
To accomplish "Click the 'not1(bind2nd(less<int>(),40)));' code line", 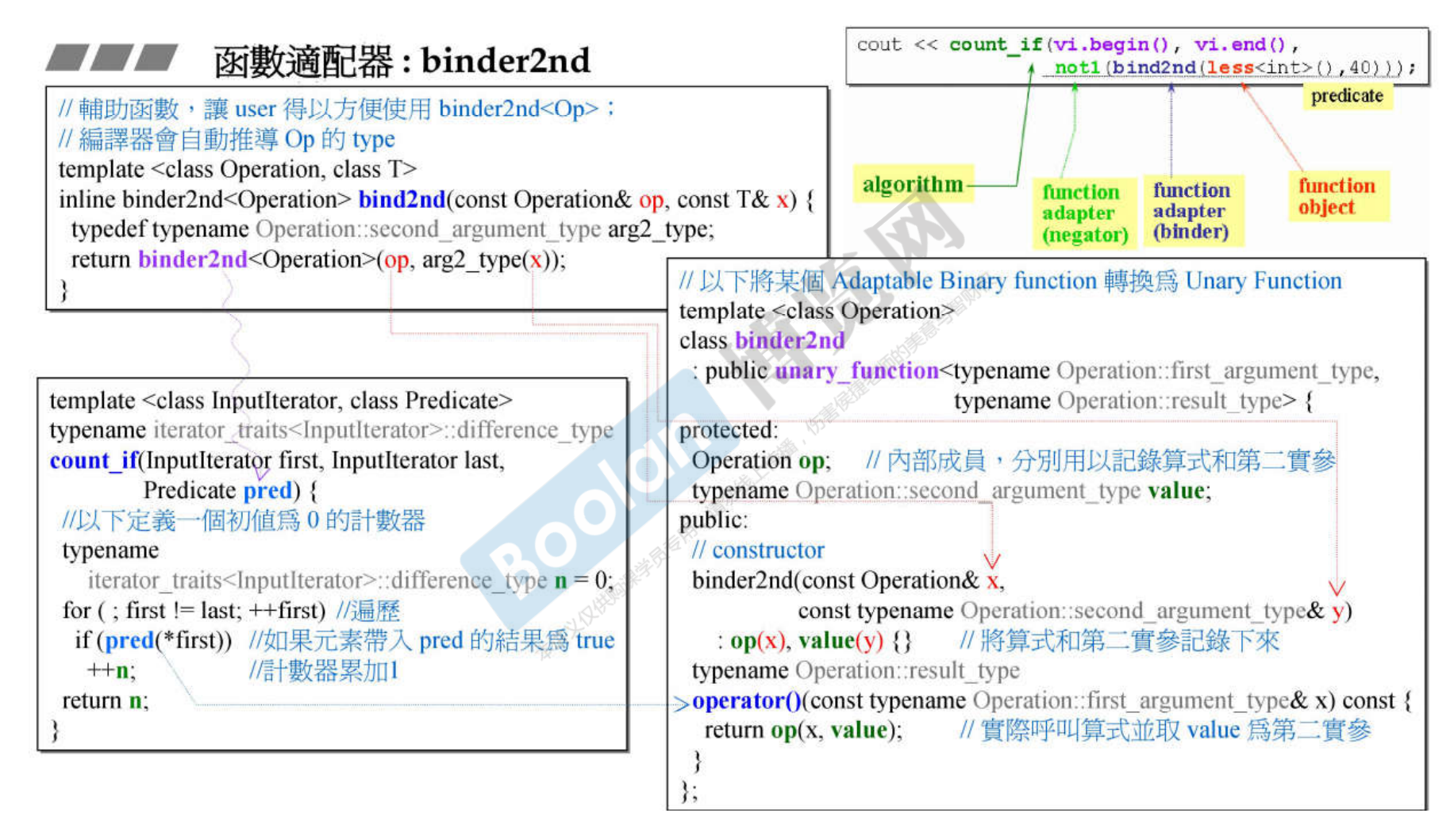I will coord(1234,67).
